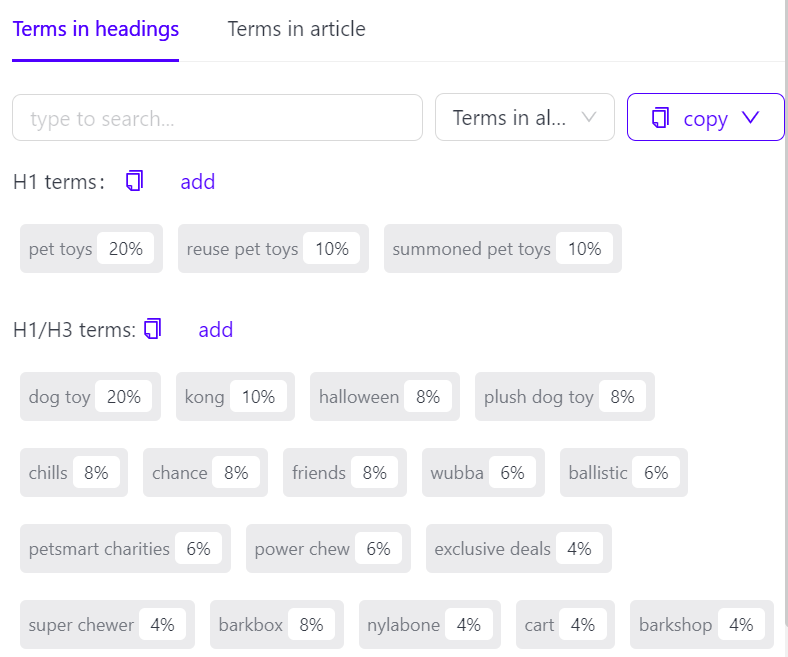Viewport: 788px width, 657px height.
Task: Click the add link for H1 terms
Action: tap(197, 181)
